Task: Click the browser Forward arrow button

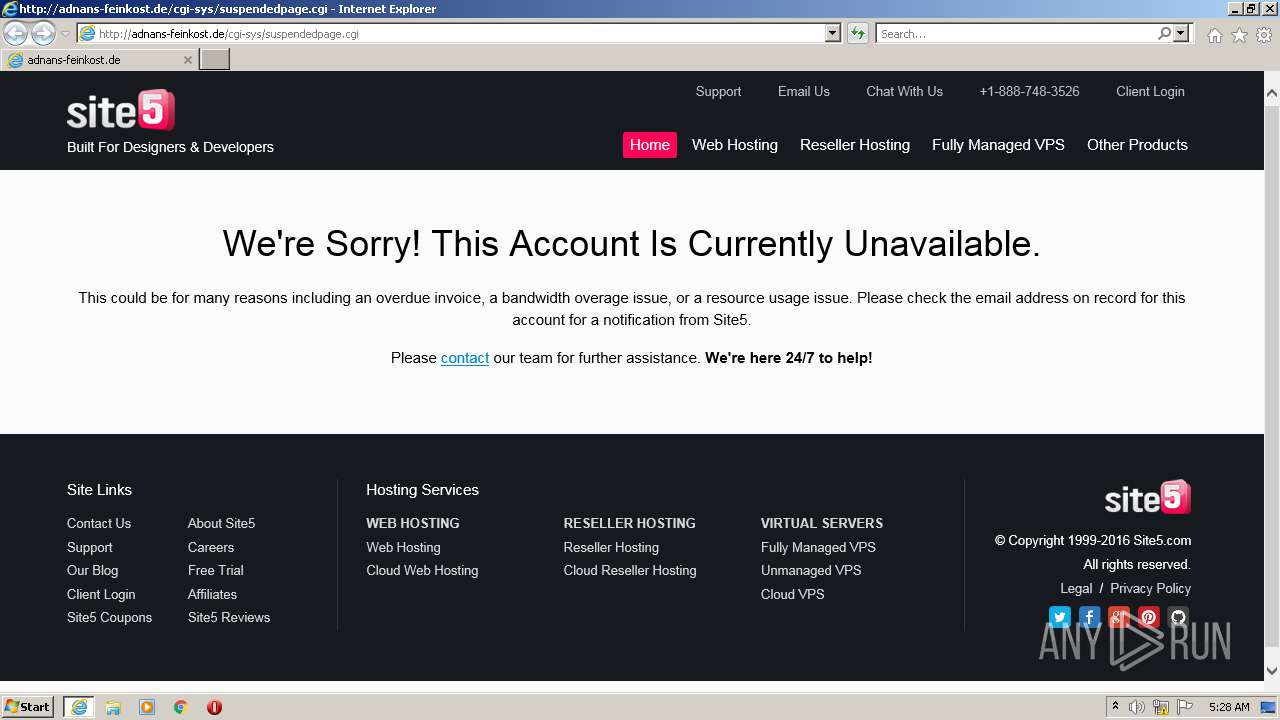Action: tap(43, 34)
